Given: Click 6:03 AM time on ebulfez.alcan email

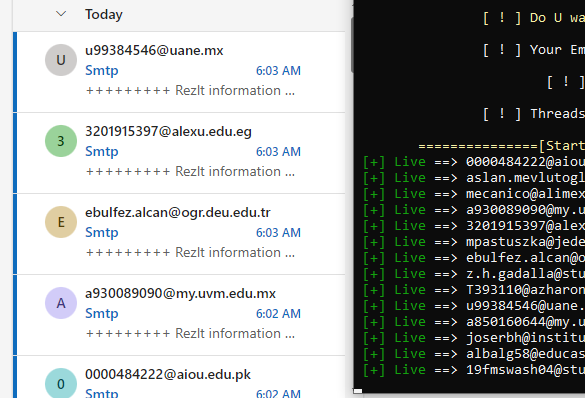Looking at the screenshot, I should pos(278,232).
